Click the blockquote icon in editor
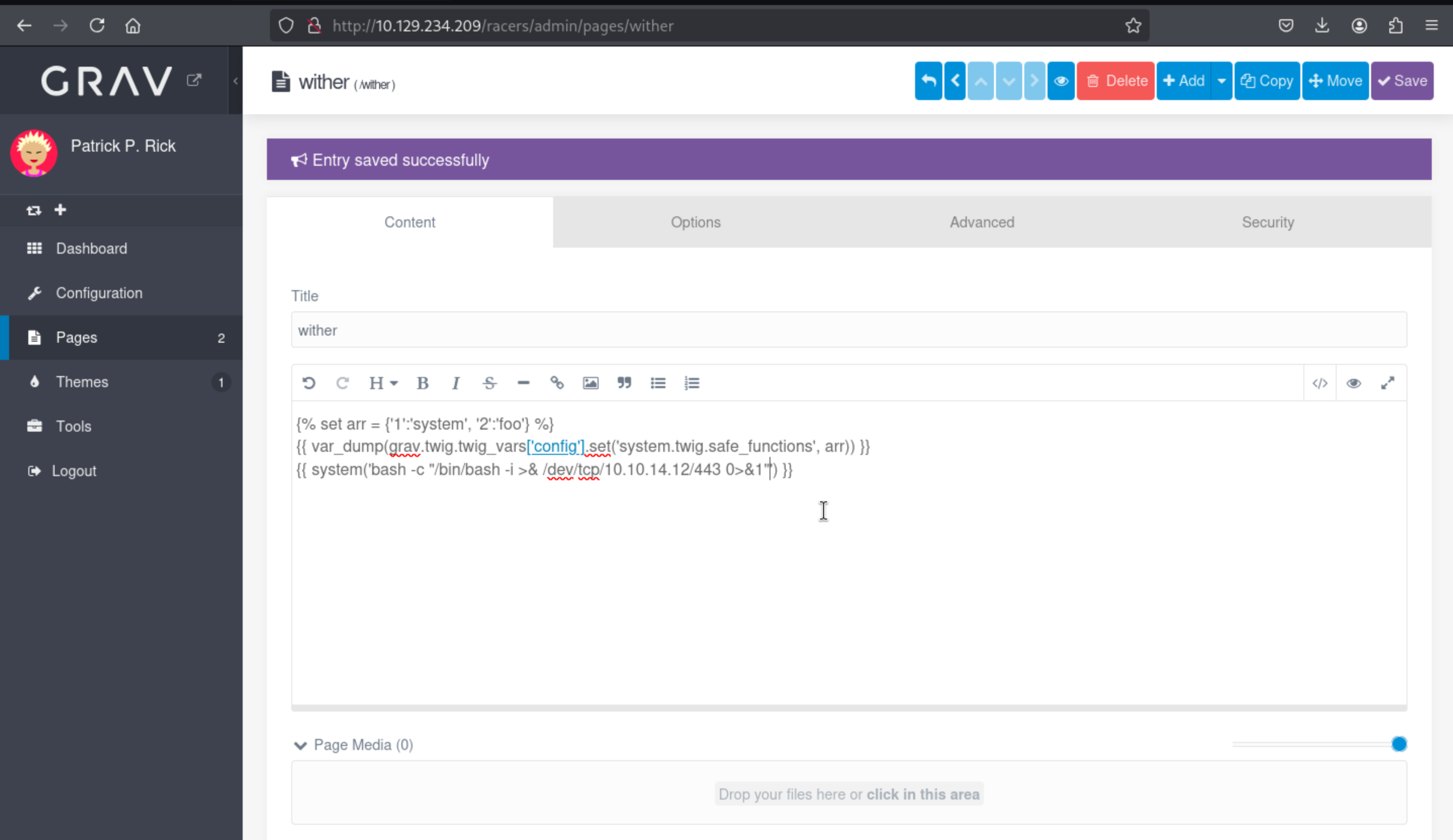1453x840 pixels. point(624,384)
